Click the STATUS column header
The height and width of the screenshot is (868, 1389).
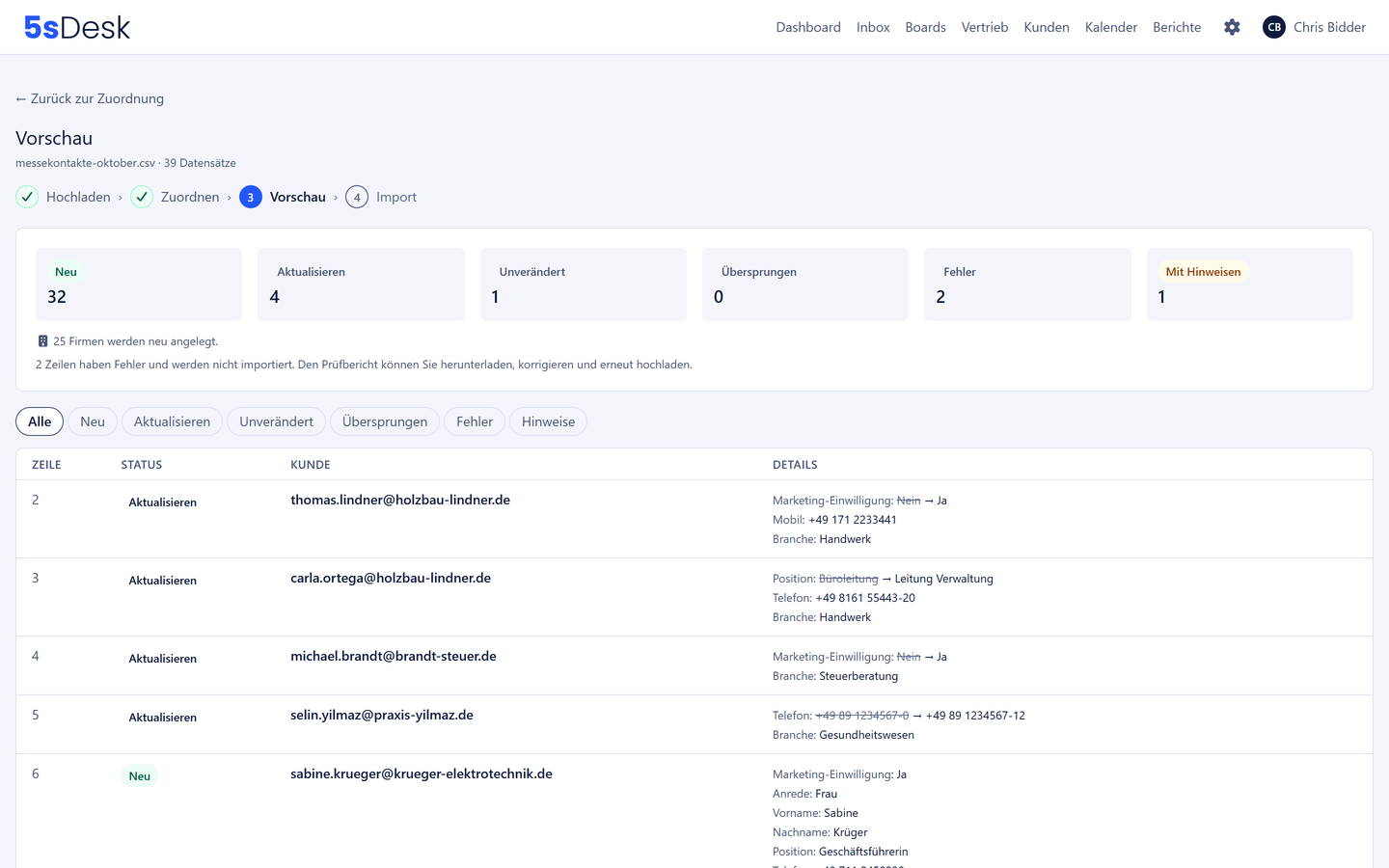pos(142,465)
